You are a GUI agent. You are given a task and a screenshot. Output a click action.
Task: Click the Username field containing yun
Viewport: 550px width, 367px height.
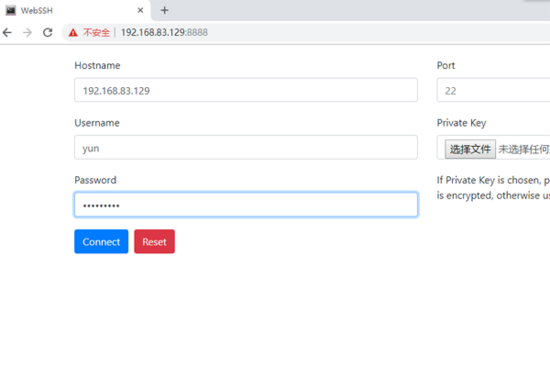(246, 148)
